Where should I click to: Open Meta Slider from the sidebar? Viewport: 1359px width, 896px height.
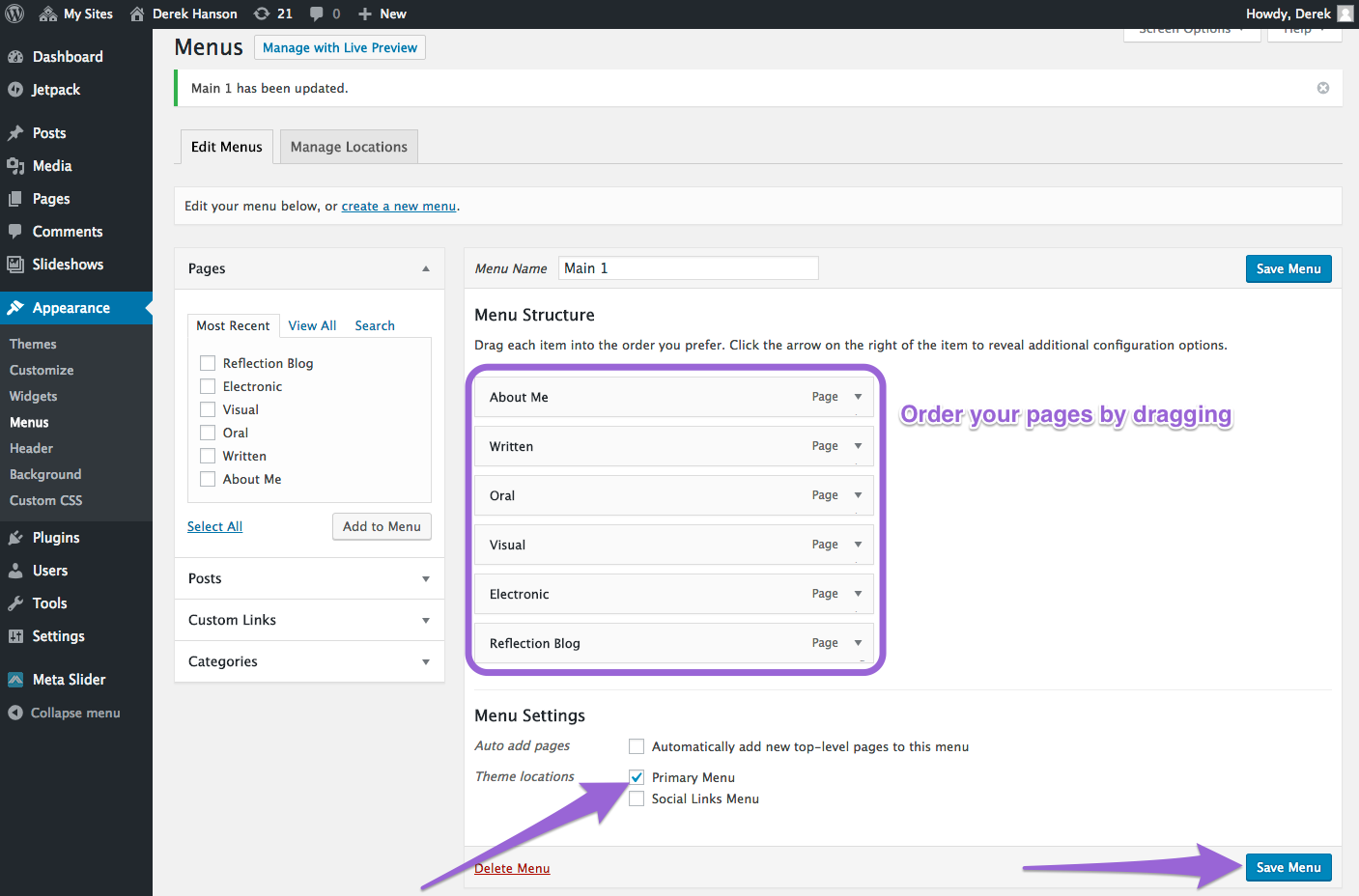(x=69, y=680)
